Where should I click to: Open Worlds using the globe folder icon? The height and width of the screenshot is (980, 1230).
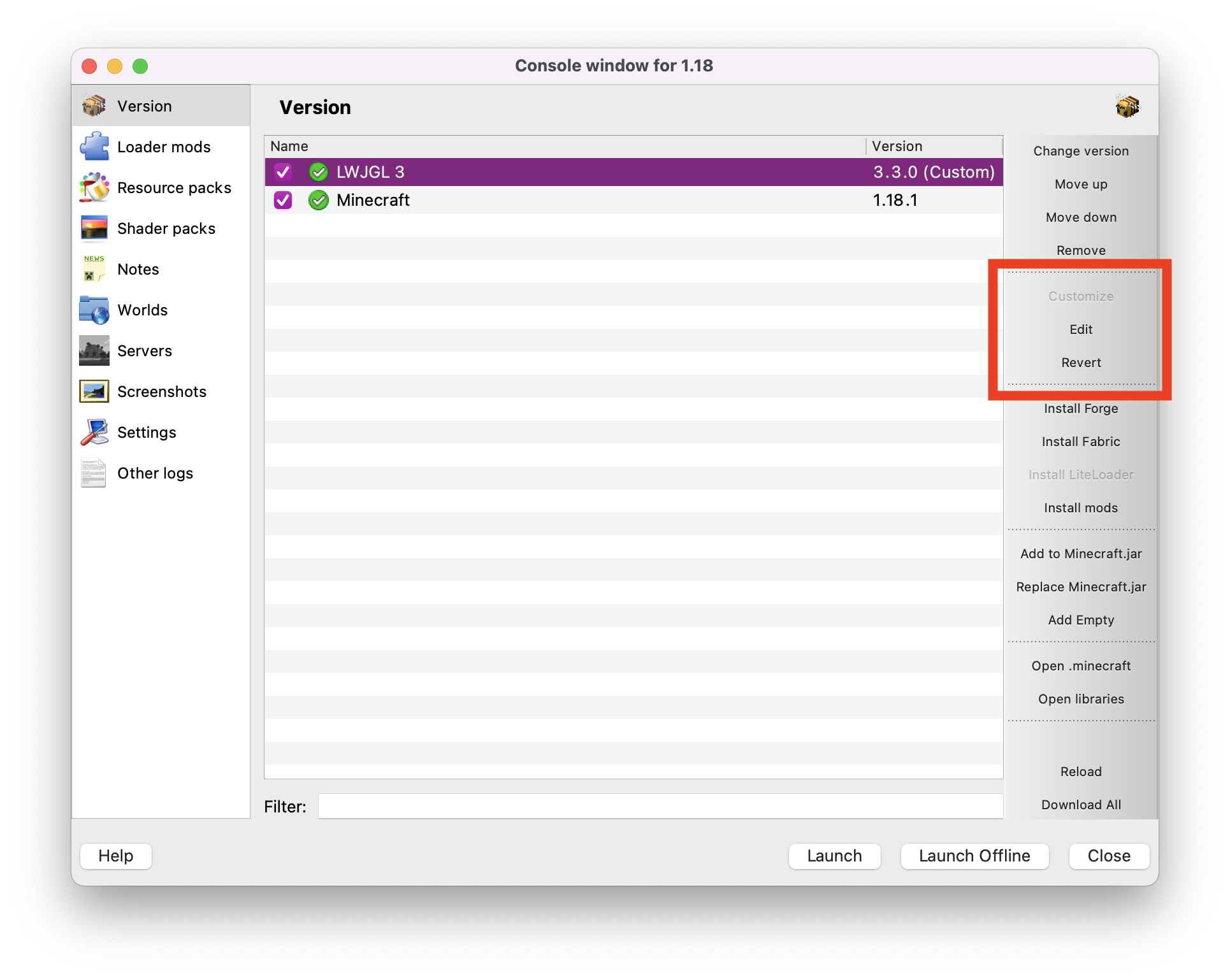coord(94,310)
